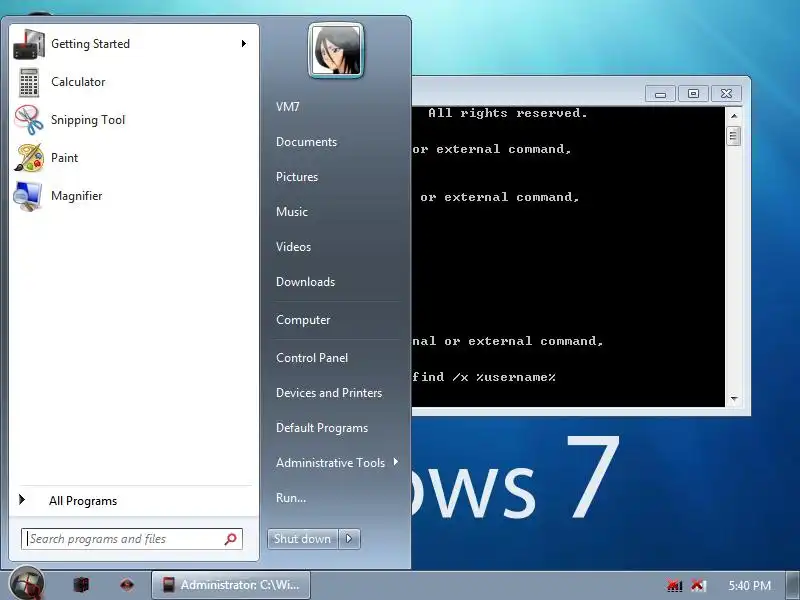The image size is (800, 600).
Task: Click "All rights reserved." text in console
Action: 508,113
